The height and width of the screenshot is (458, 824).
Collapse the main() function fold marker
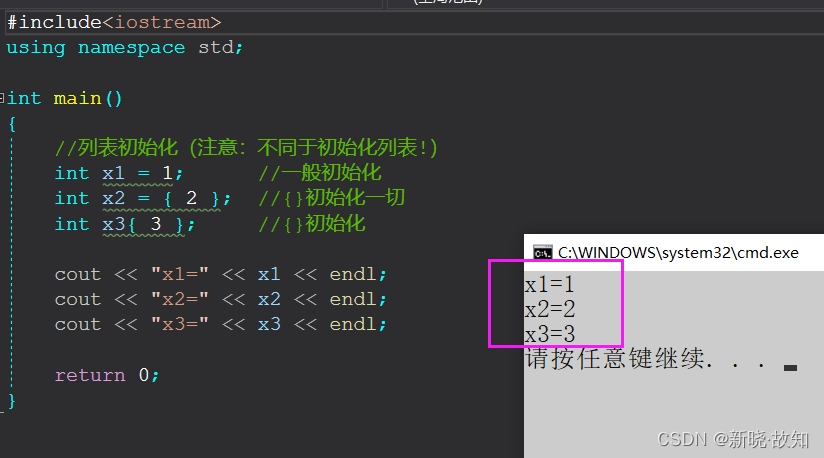point(2,98)
